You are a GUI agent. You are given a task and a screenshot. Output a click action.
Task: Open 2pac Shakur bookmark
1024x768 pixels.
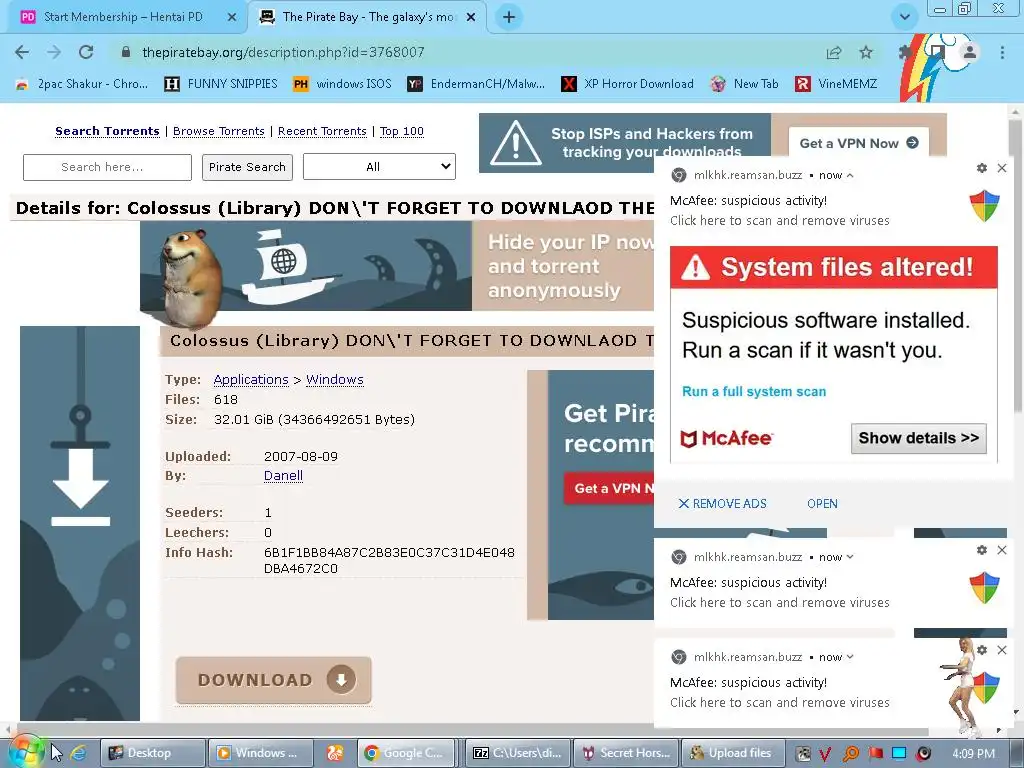(x=82, y=84)
